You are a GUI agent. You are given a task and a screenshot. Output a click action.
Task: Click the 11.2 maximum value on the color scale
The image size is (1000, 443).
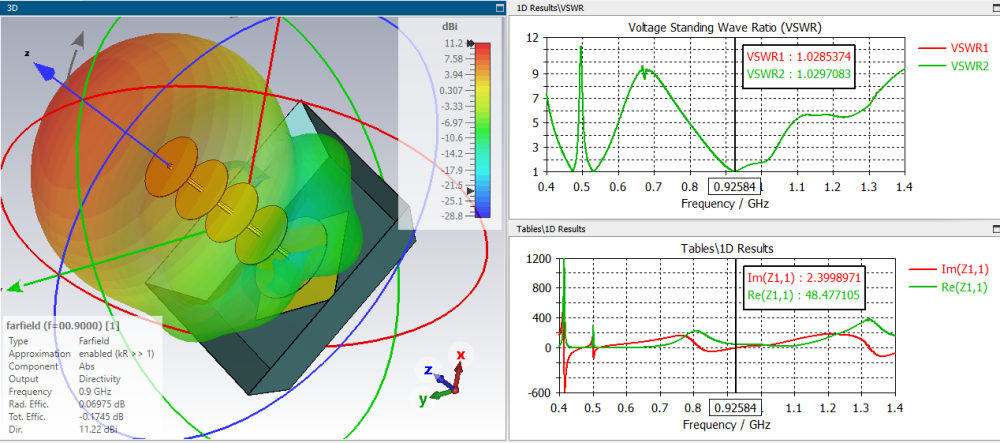[453, 43]
